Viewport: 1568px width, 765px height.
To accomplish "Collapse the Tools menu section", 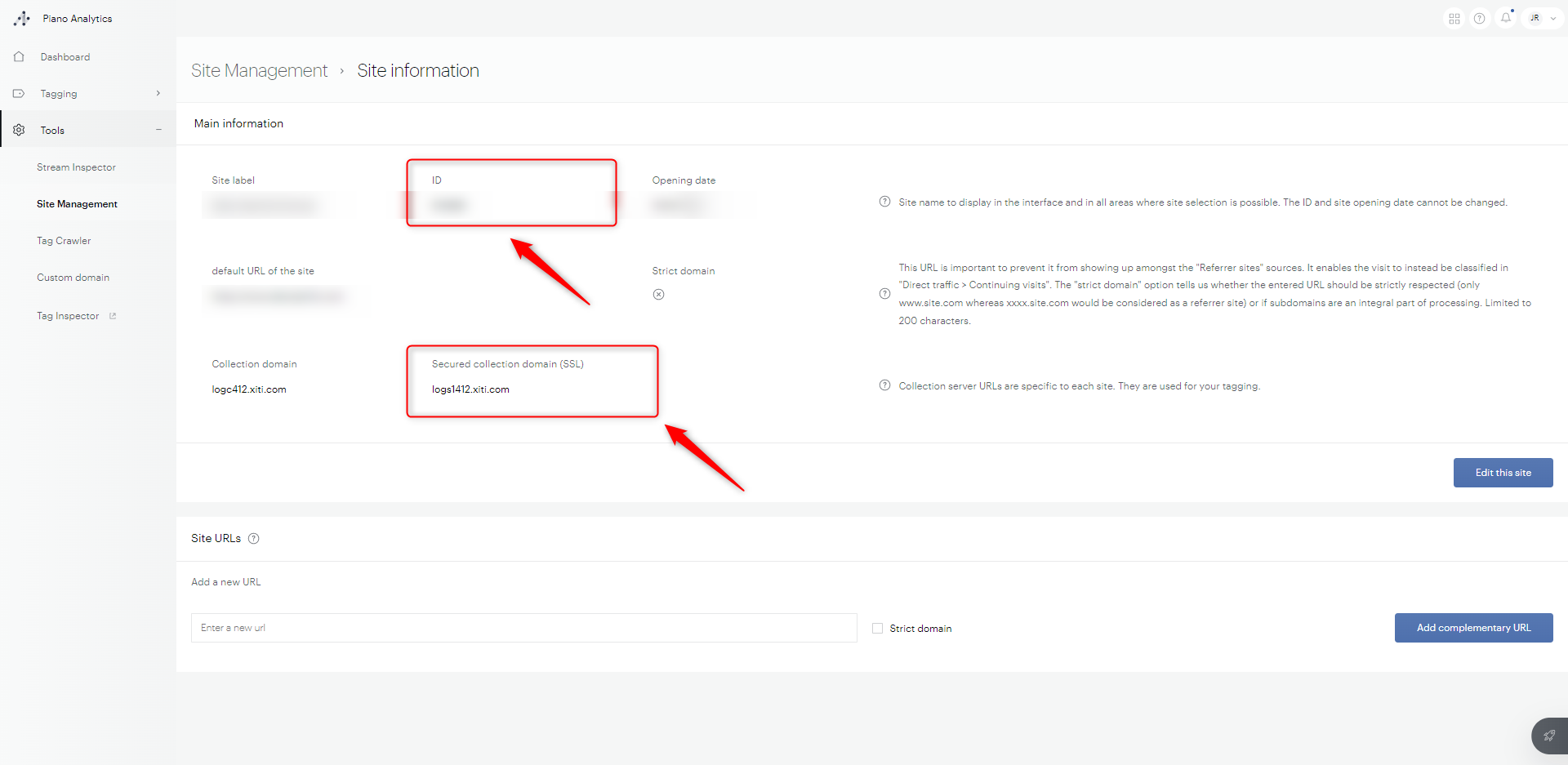I will [x=158, y=131].
